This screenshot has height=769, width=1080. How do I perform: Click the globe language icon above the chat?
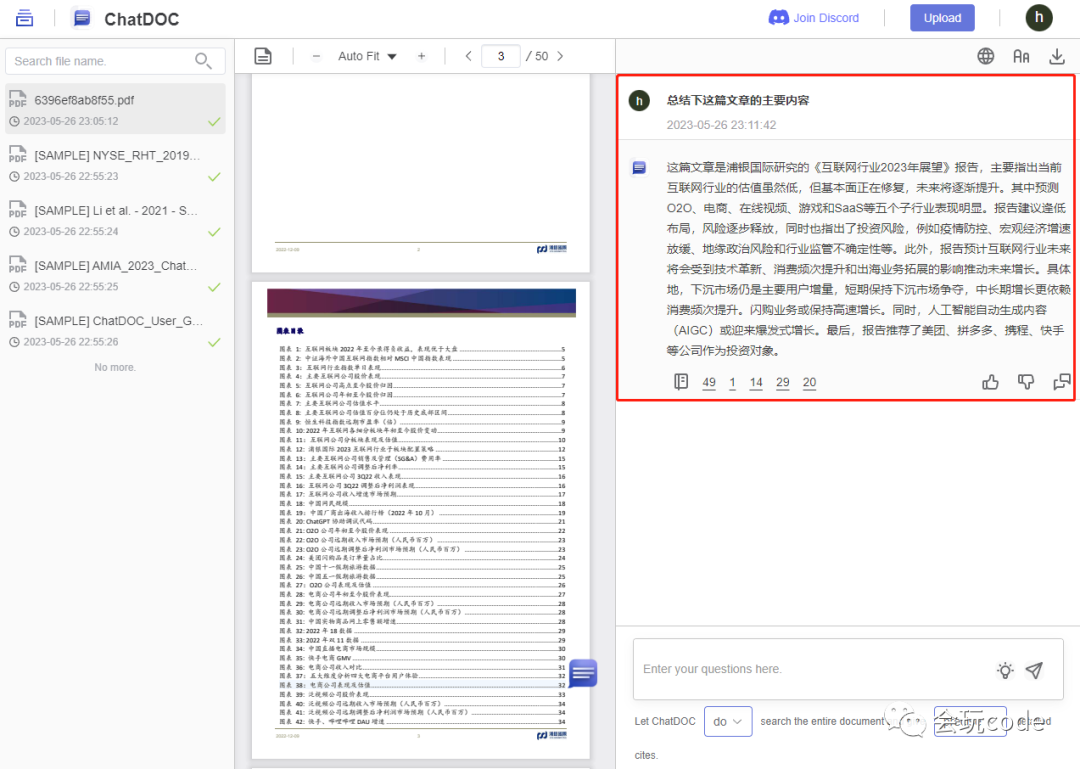click(986, 57)
